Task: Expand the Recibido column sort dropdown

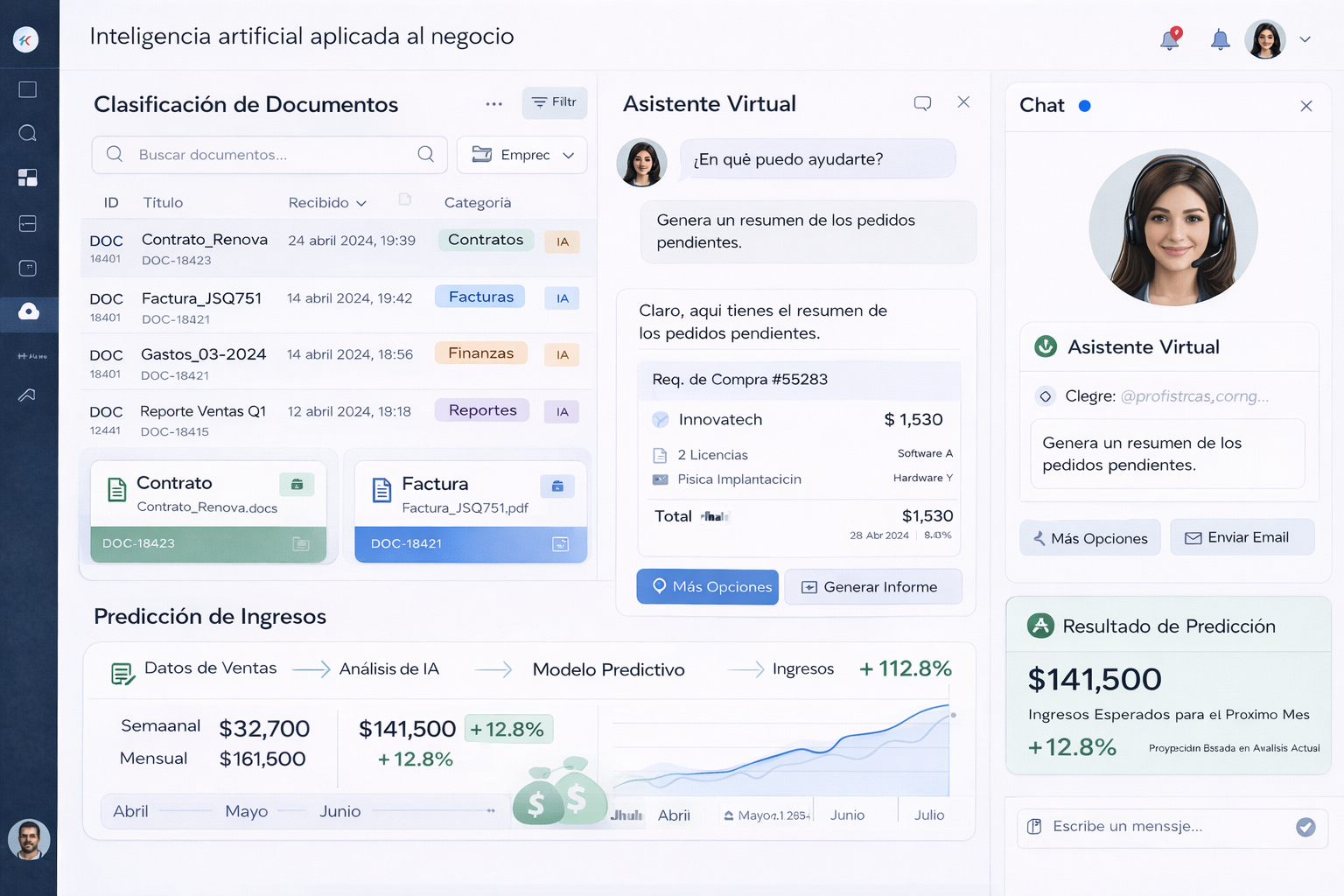Action: [x=360, y=202]
